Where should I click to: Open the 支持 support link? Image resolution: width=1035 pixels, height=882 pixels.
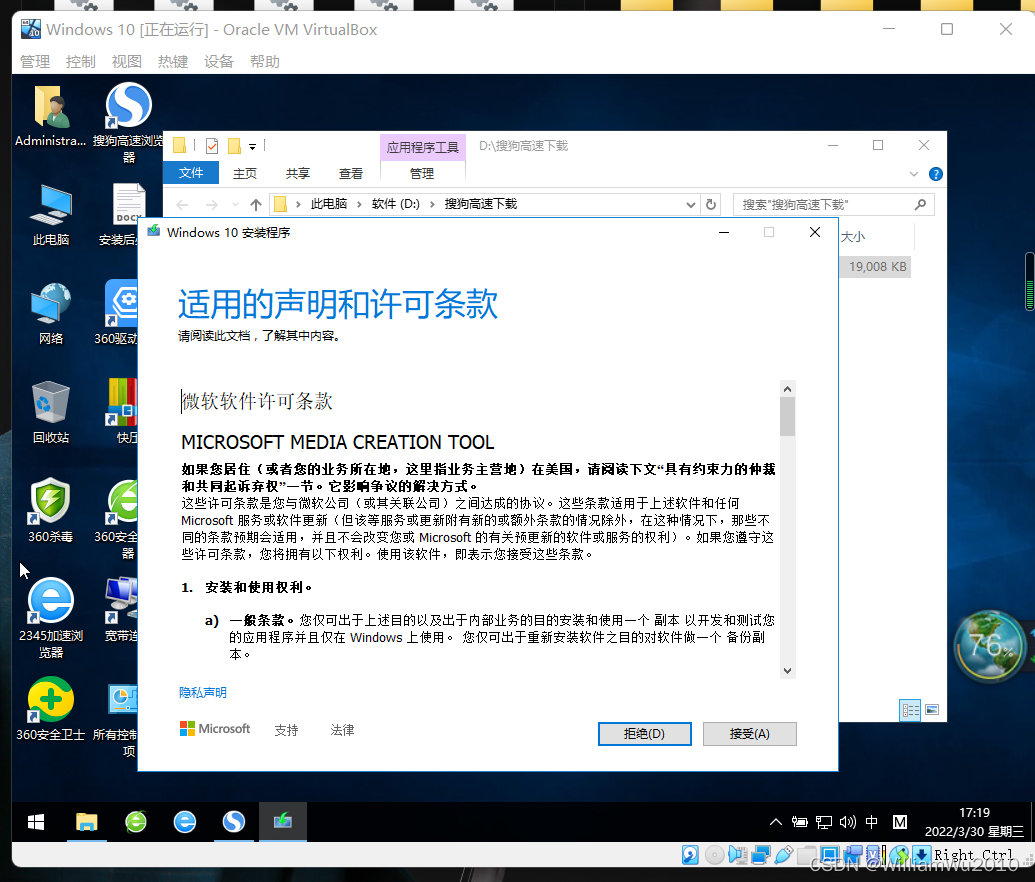point(286,730)
